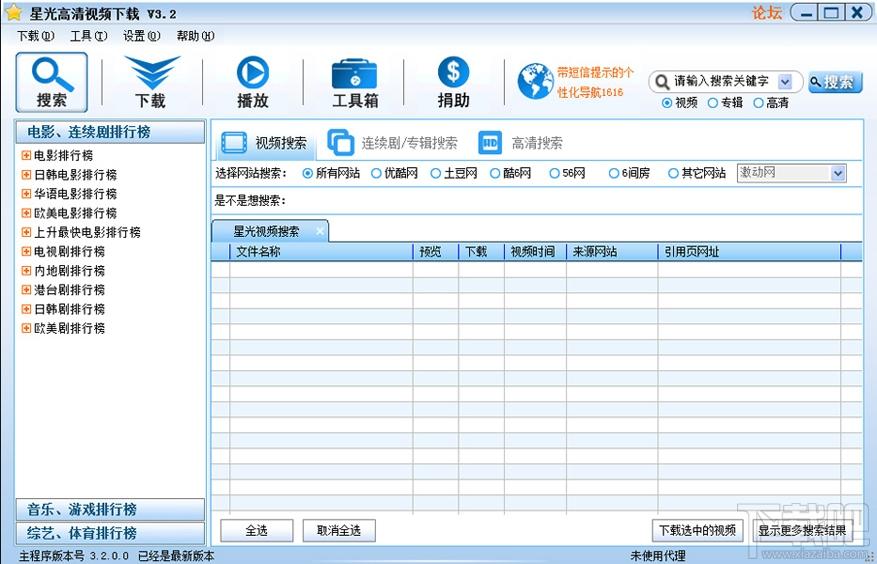The image size is (877, 564).
Task: Expand the 华语电影排行榜 tree node
Action: point(26,194)
